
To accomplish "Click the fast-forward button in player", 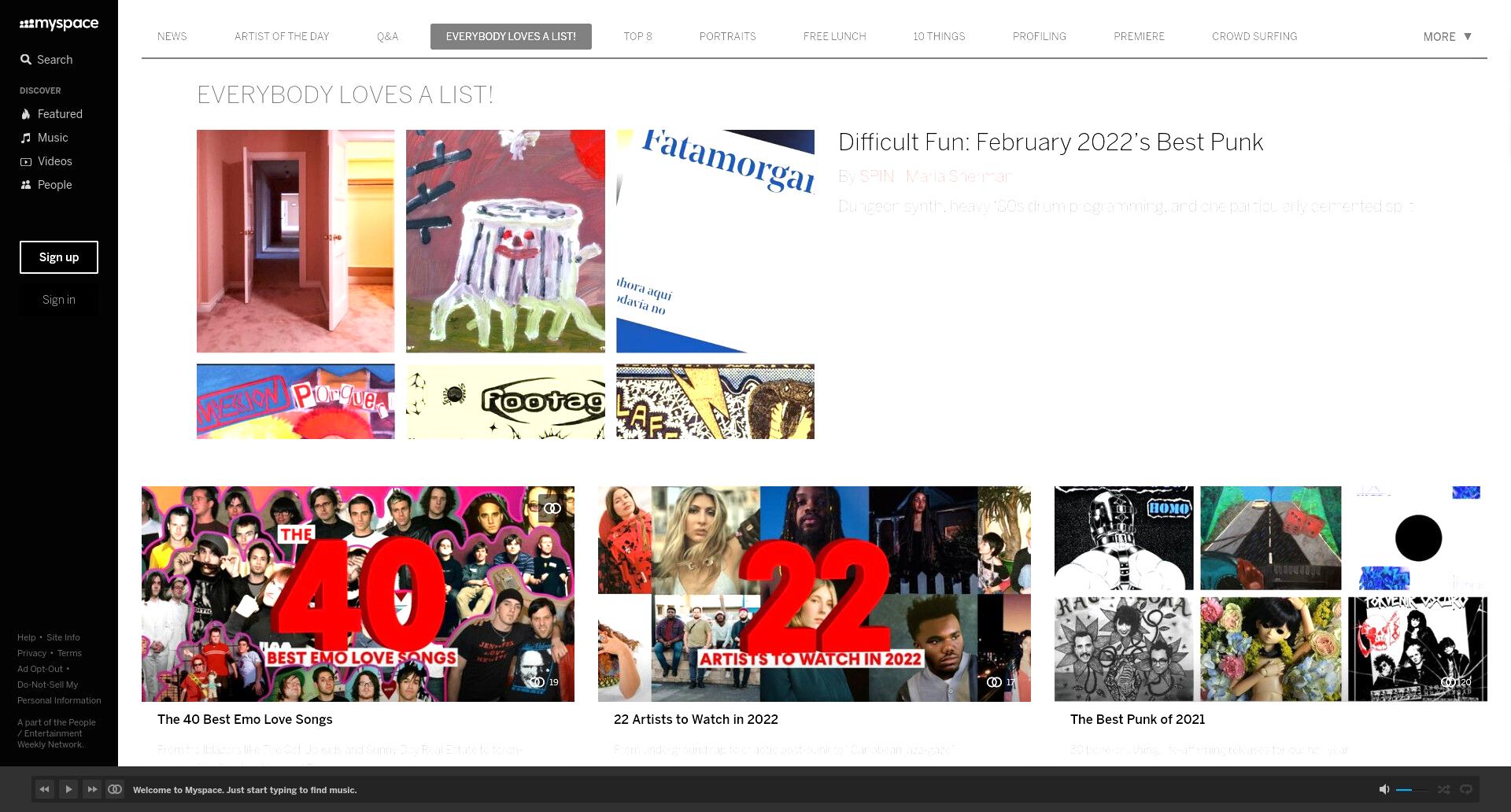I will pos(92,789).
